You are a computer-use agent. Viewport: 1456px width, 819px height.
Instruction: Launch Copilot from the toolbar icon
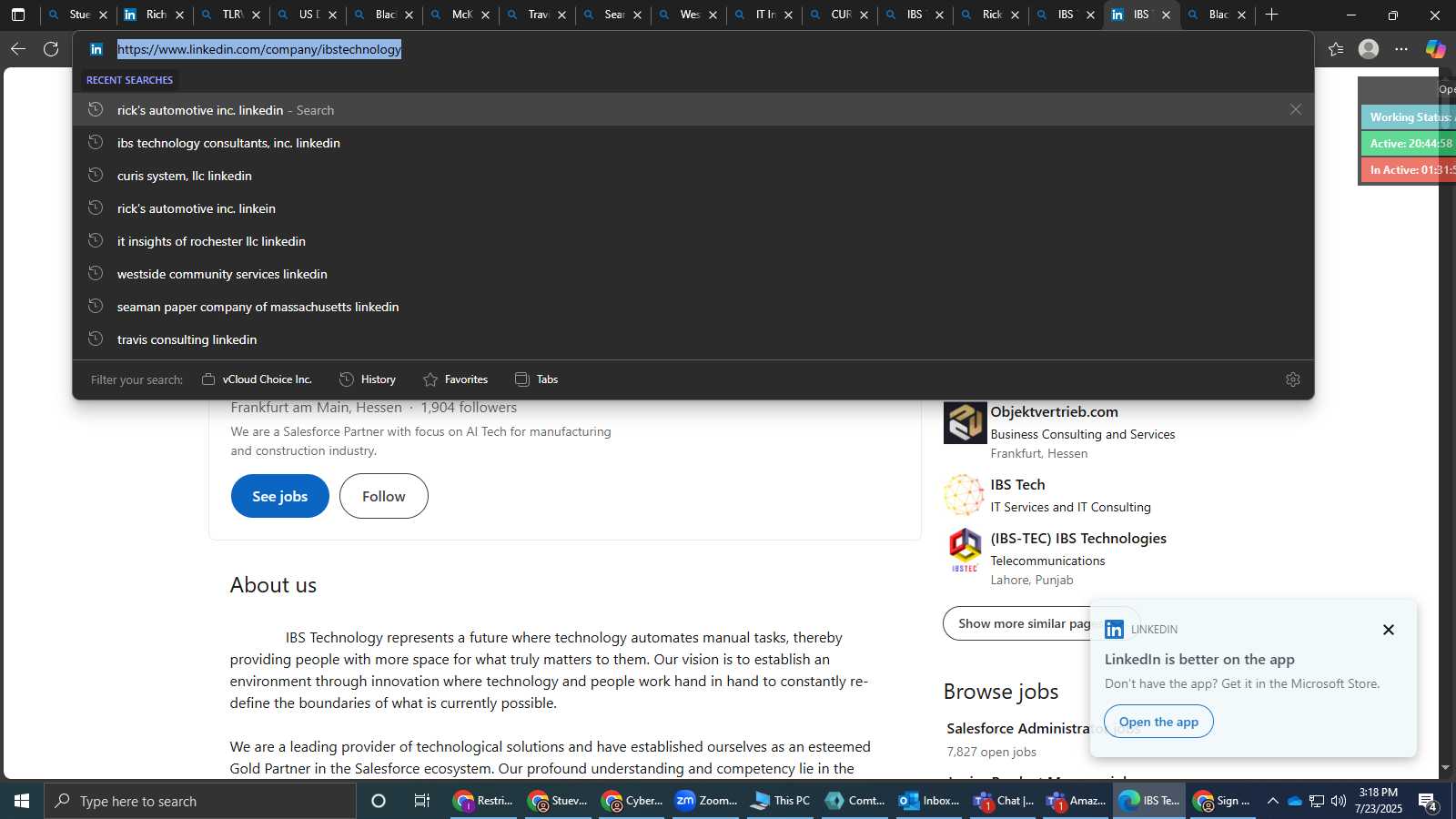click(x=1435, y=49)
